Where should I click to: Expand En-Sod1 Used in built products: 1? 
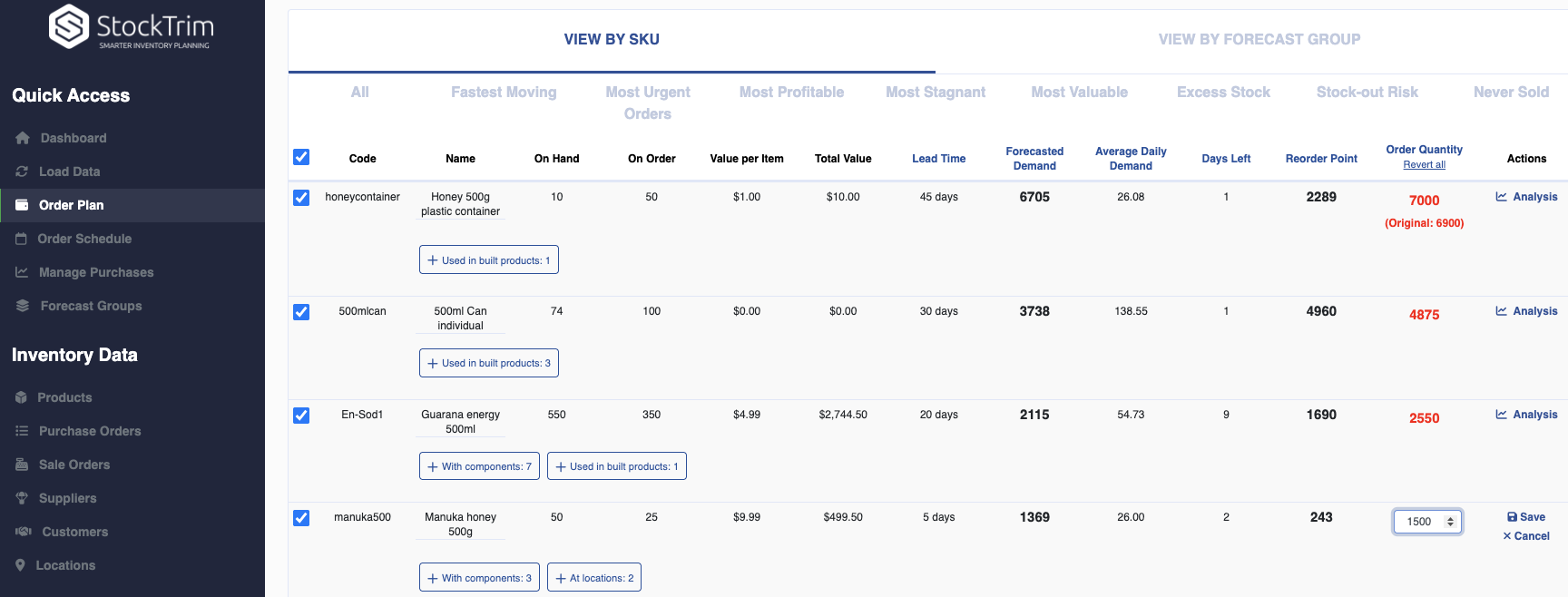click(x=616, y=466)
